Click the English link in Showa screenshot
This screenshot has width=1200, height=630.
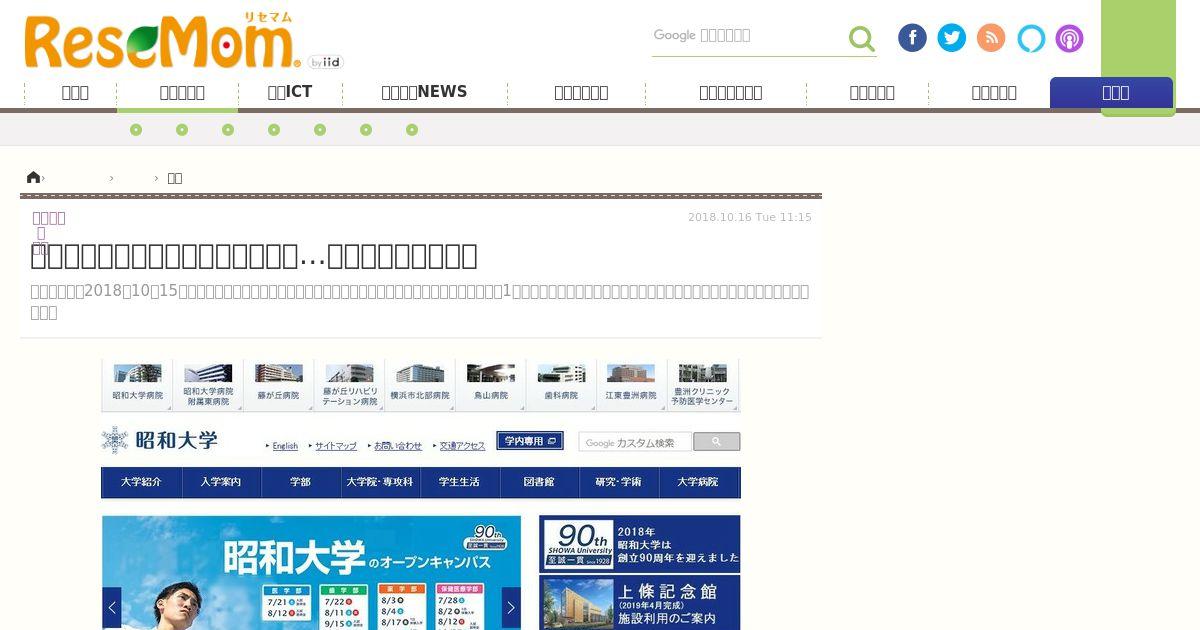[x=285, y=446]
